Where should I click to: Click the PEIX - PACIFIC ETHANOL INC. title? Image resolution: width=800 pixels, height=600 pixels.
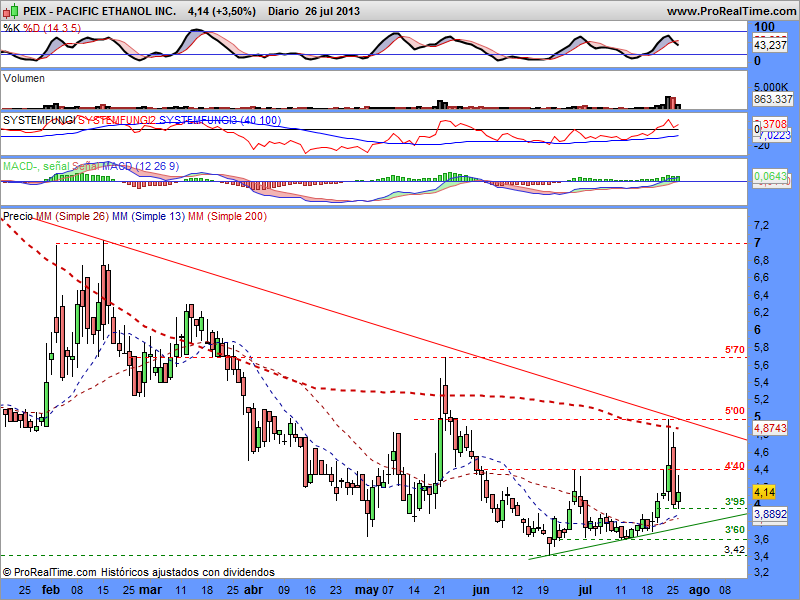coord(100,11)
